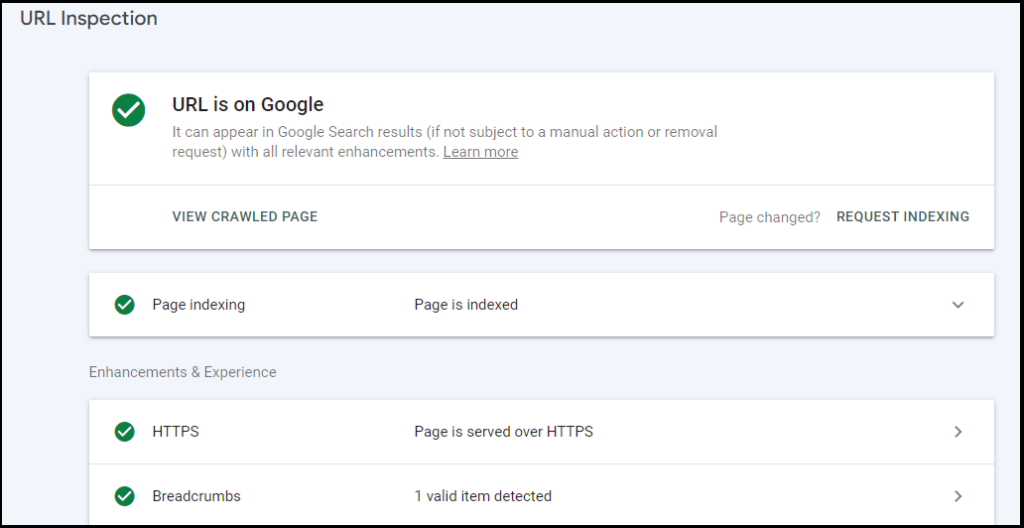Click 'Page is served over HTTPS' text

[x=503, y=432]
